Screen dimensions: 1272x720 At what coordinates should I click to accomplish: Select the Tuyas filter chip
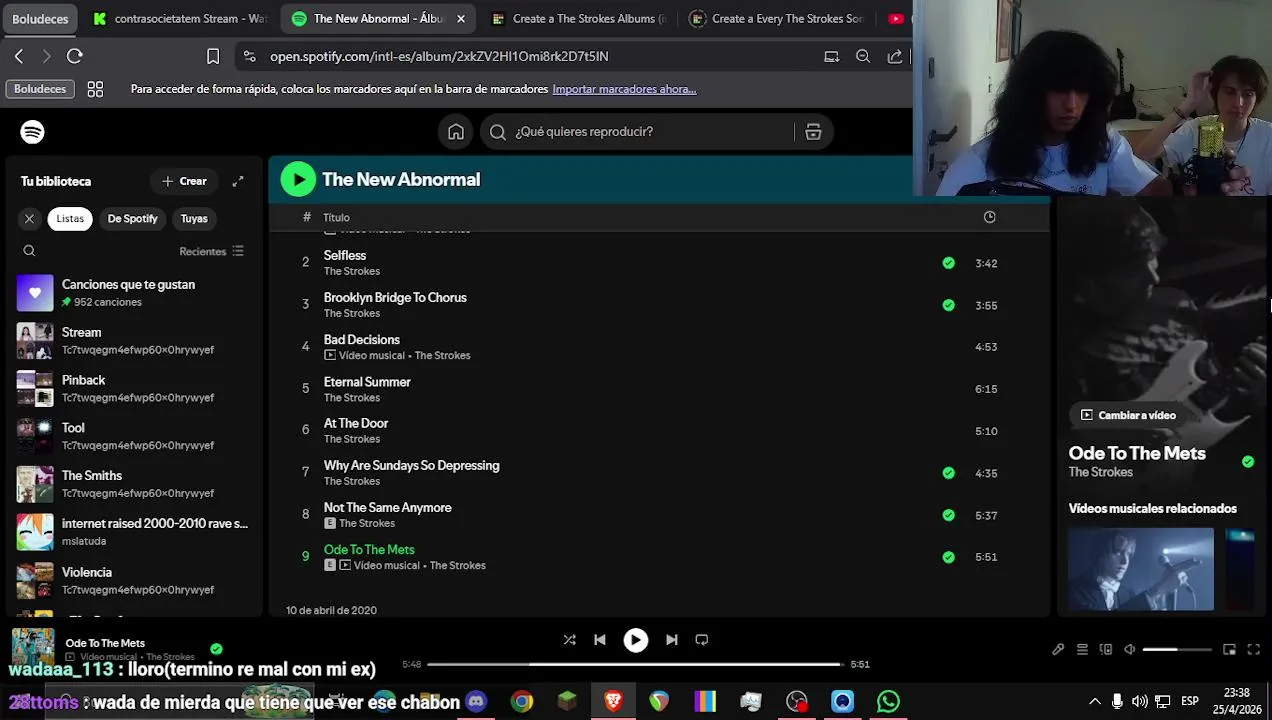[194, 219]
